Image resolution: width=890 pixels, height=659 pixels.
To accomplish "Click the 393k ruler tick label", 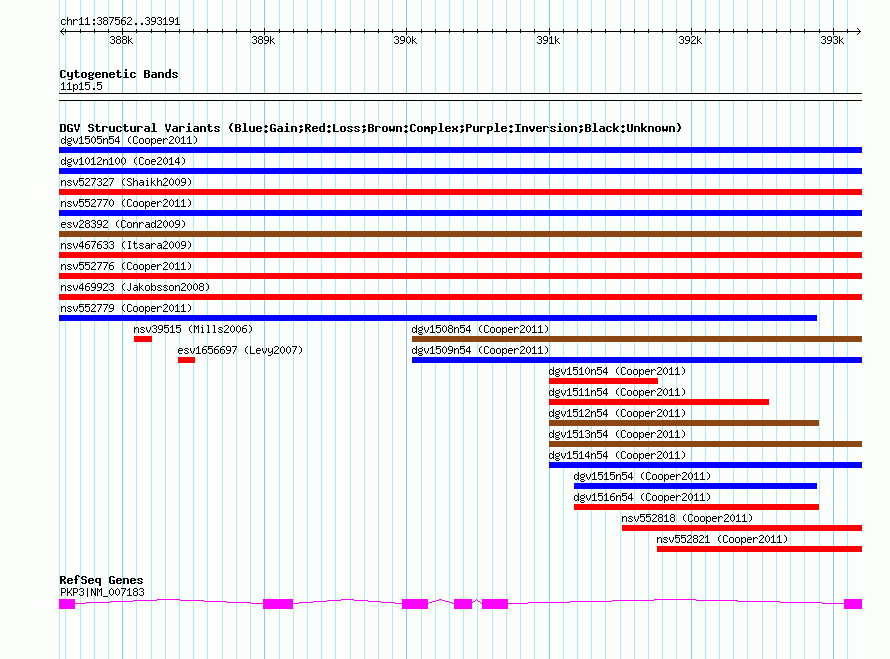I will pos(832,40).
